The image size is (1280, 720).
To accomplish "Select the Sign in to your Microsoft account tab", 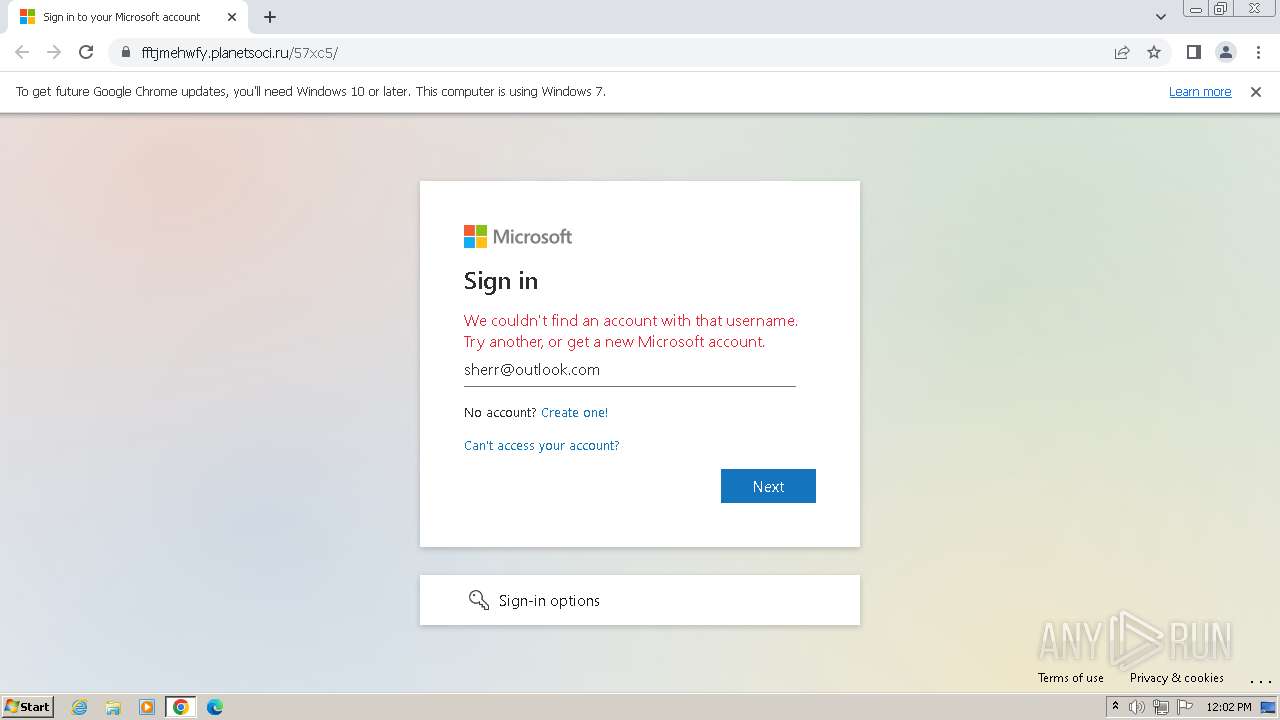I will 126,17.
